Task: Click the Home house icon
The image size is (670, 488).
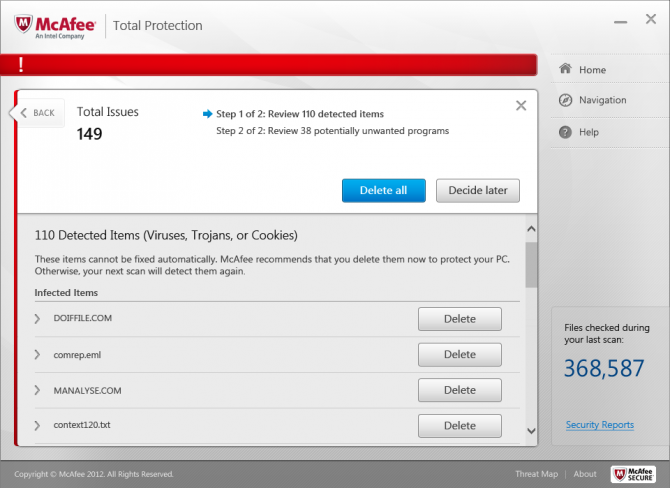Action: [x=565, y=68]
